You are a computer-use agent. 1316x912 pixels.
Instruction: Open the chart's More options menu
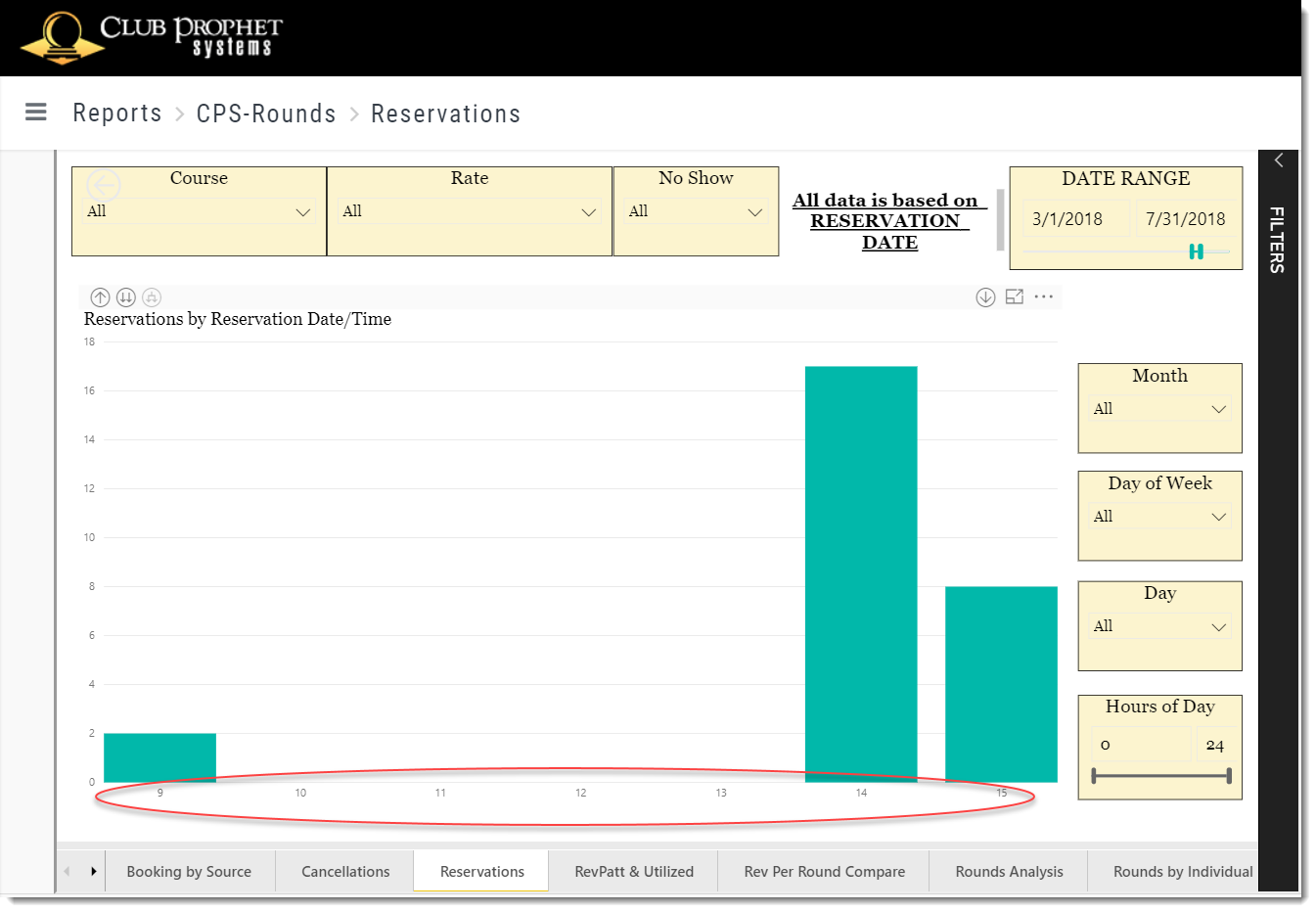click(1043, 296)
